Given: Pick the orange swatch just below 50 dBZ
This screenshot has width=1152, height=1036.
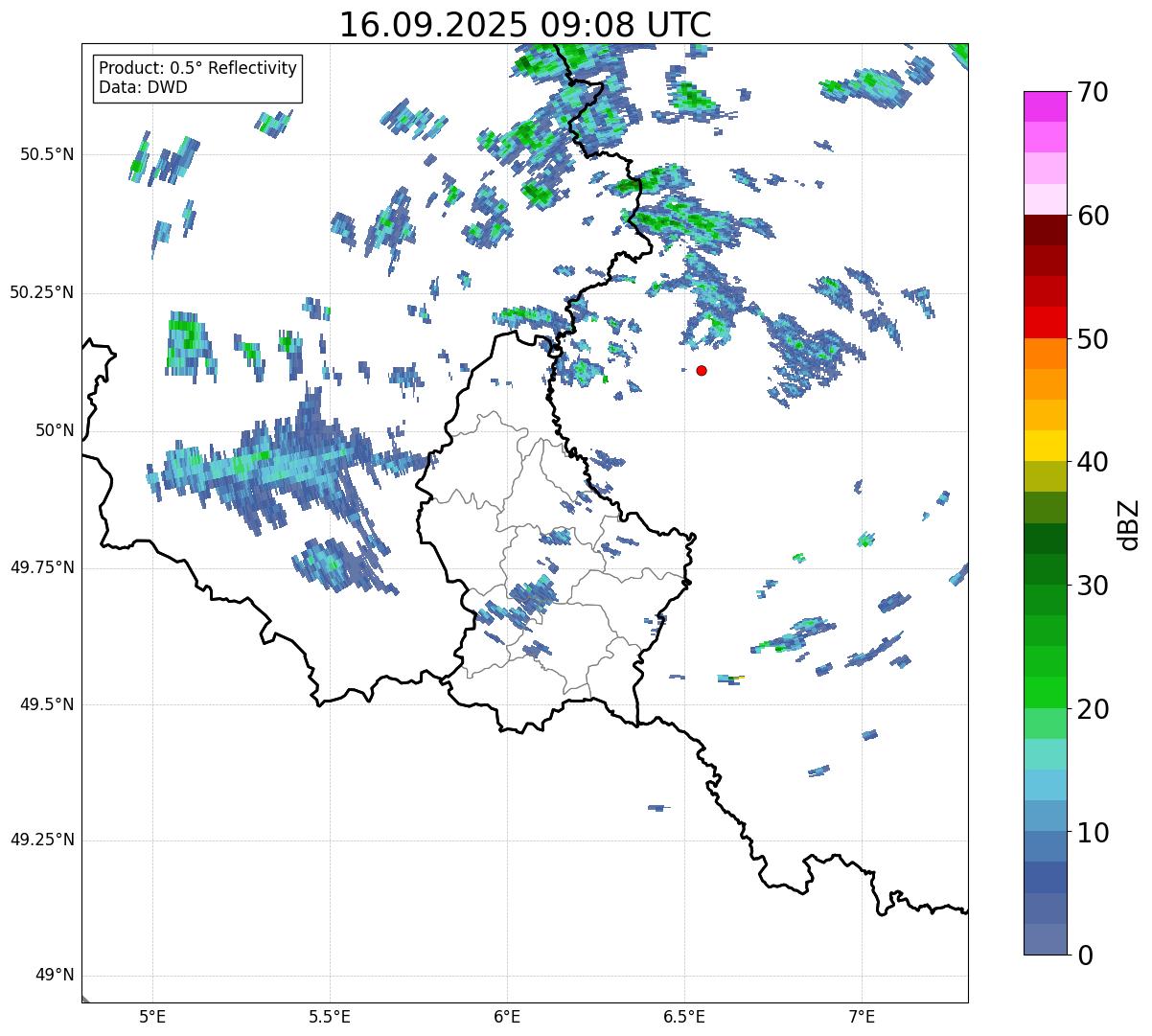Looking at the screenshot, I should (x=1045, y=354).
